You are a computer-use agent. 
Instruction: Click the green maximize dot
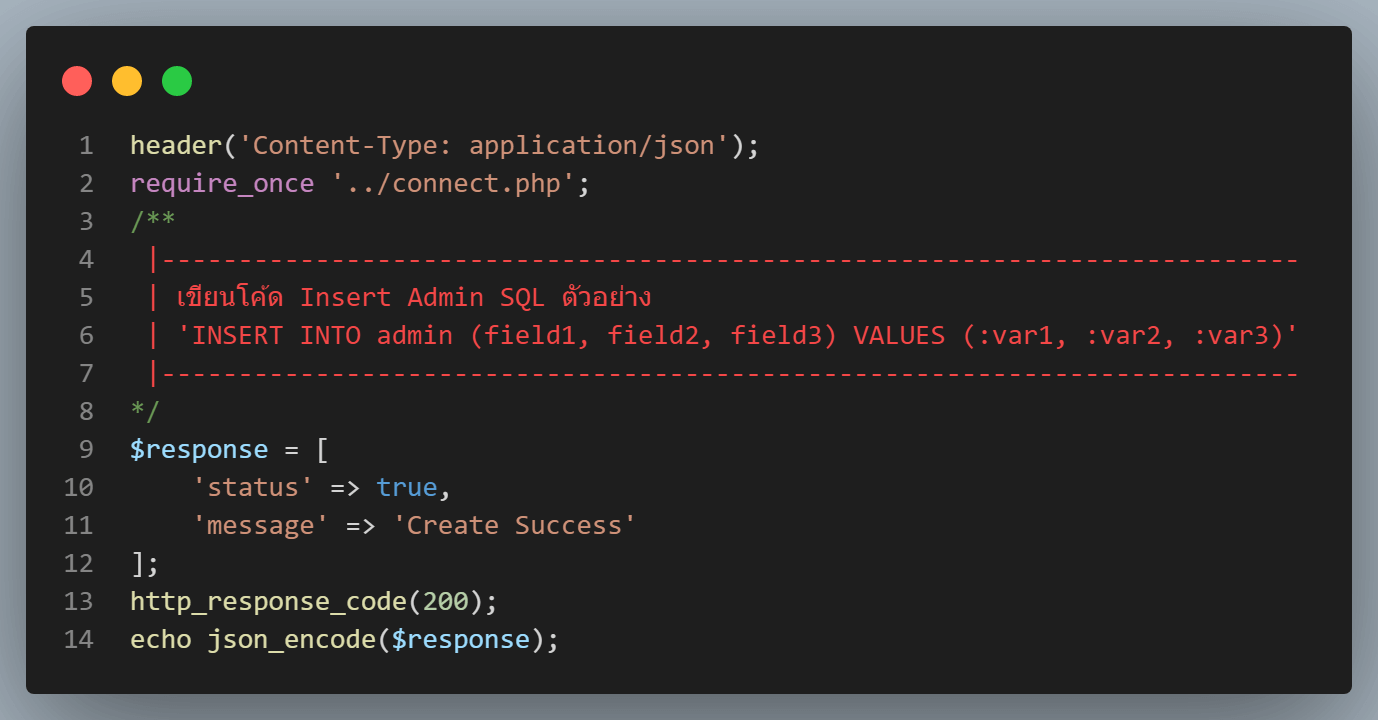pos(177,81)
